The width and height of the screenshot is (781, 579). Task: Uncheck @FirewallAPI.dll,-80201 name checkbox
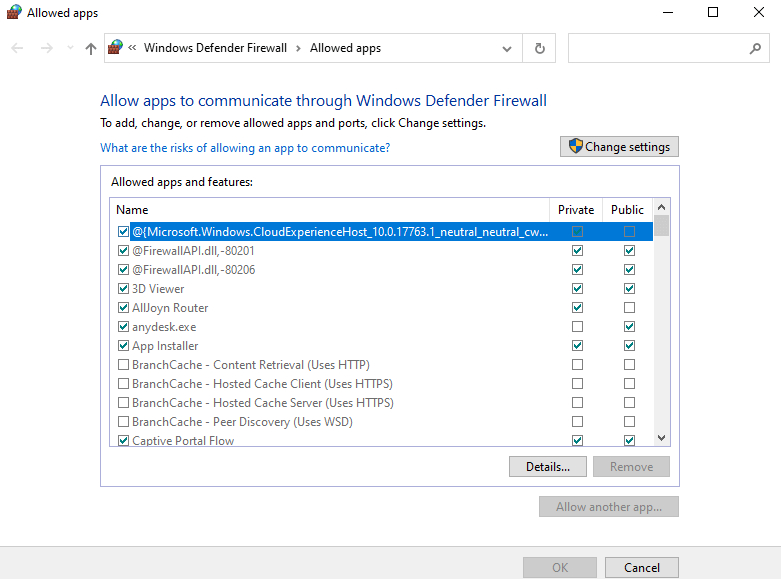pyautogui.click(x=123, y=251)
